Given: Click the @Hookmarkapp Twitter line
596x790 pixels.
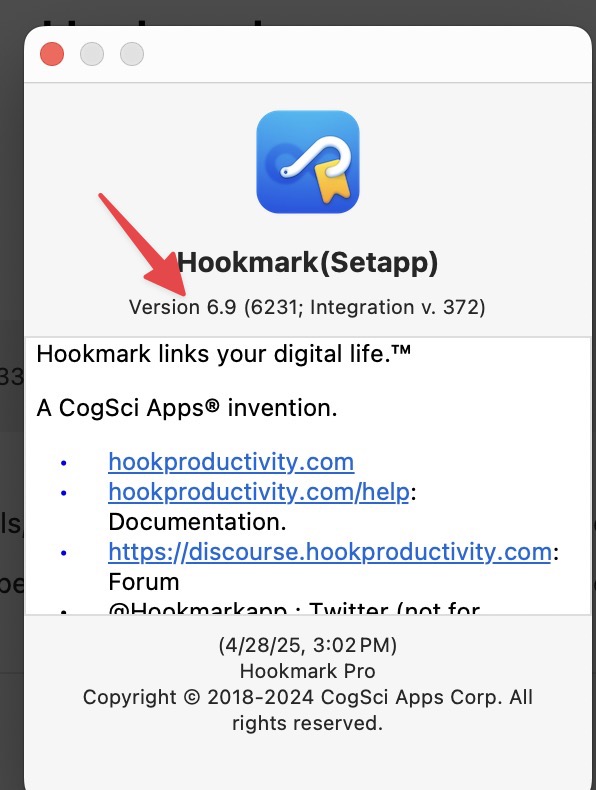Looking at the screenshot, I should click(294, 608).
